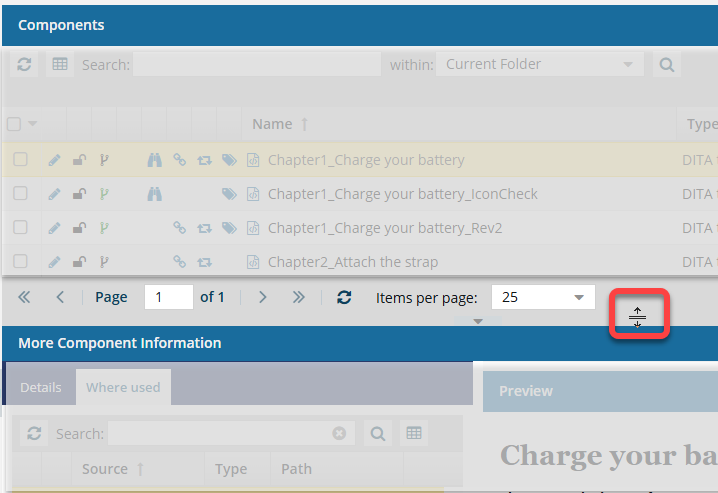
Task: Open the grid columns icon beside Search
Action: coord(60,64)
